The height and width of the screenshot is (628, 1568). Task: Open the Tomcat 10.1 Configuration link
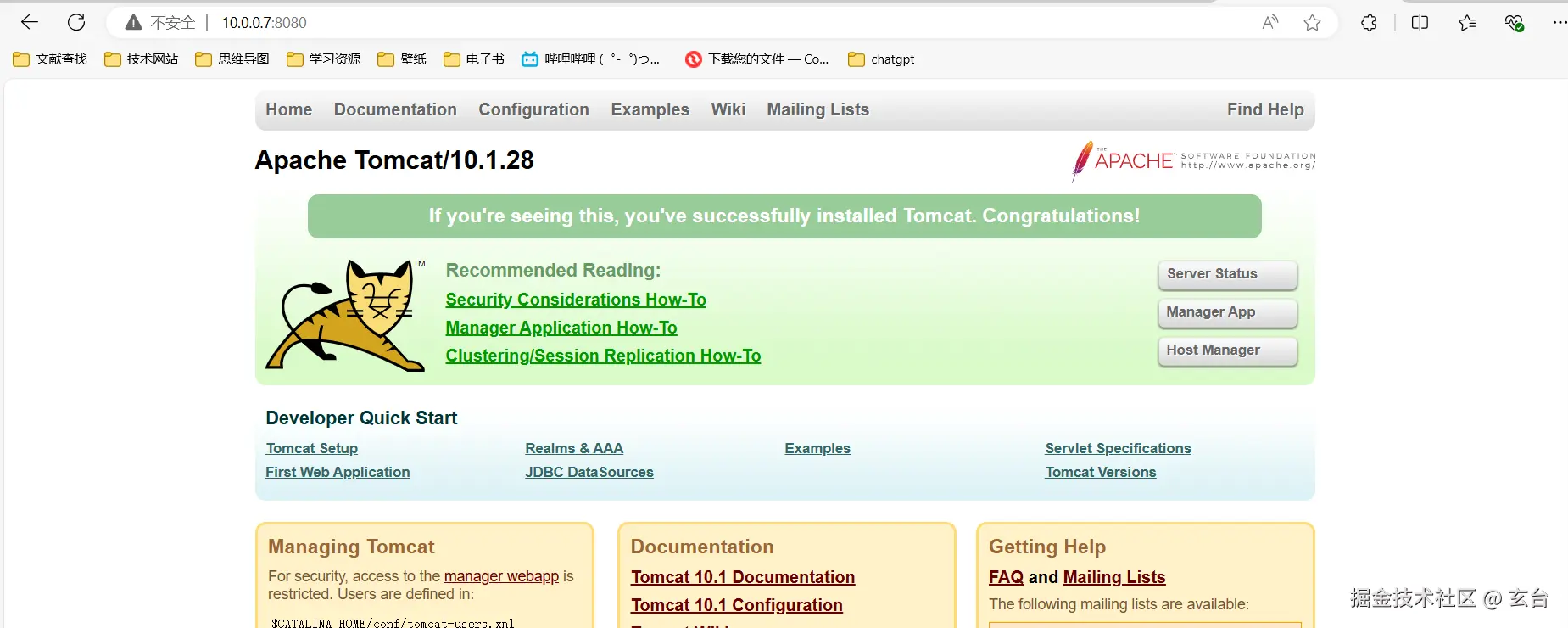[737, 605]
